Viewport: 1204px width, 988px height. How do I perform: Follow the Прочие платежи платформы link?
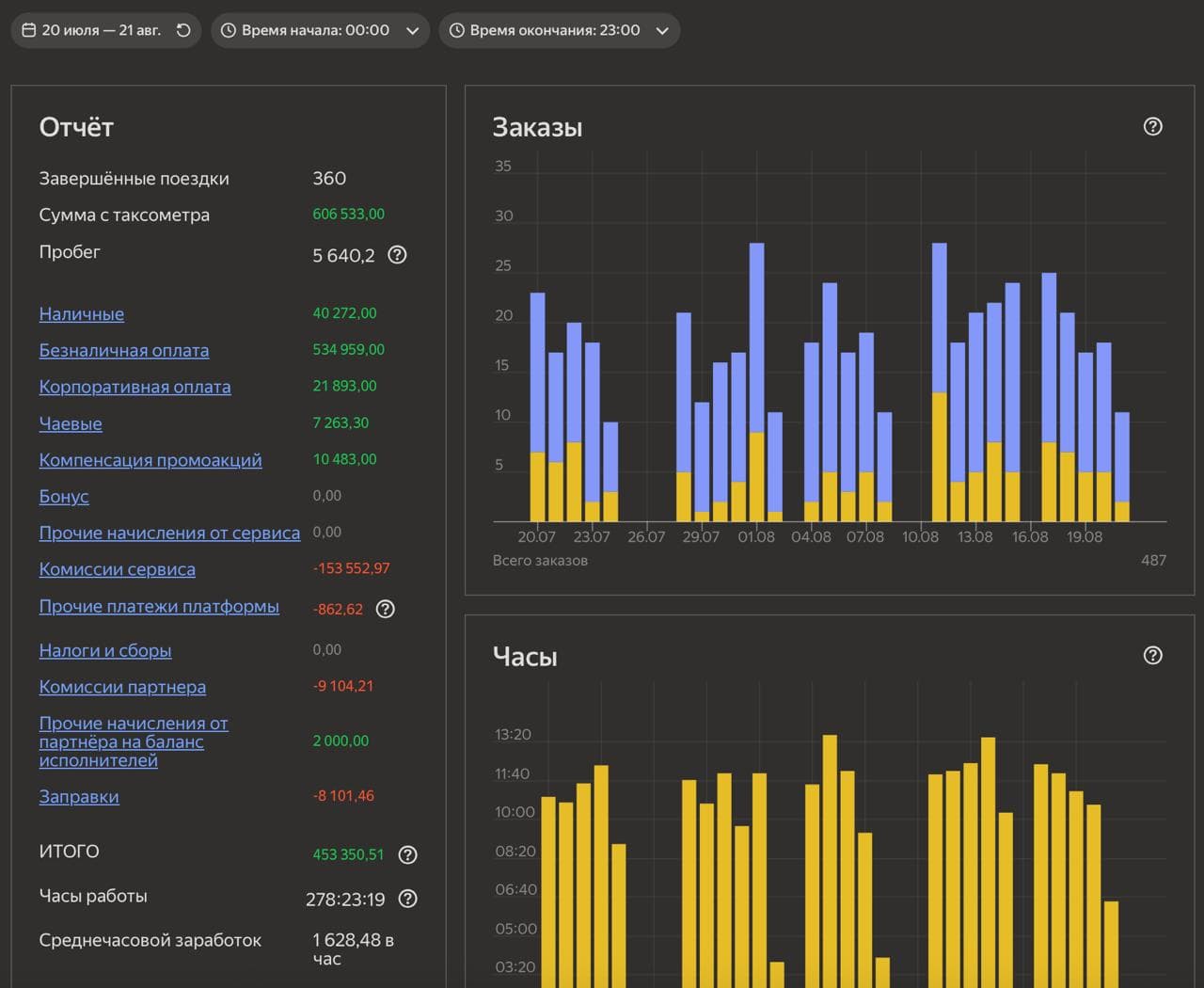click(x=159, y=607)
